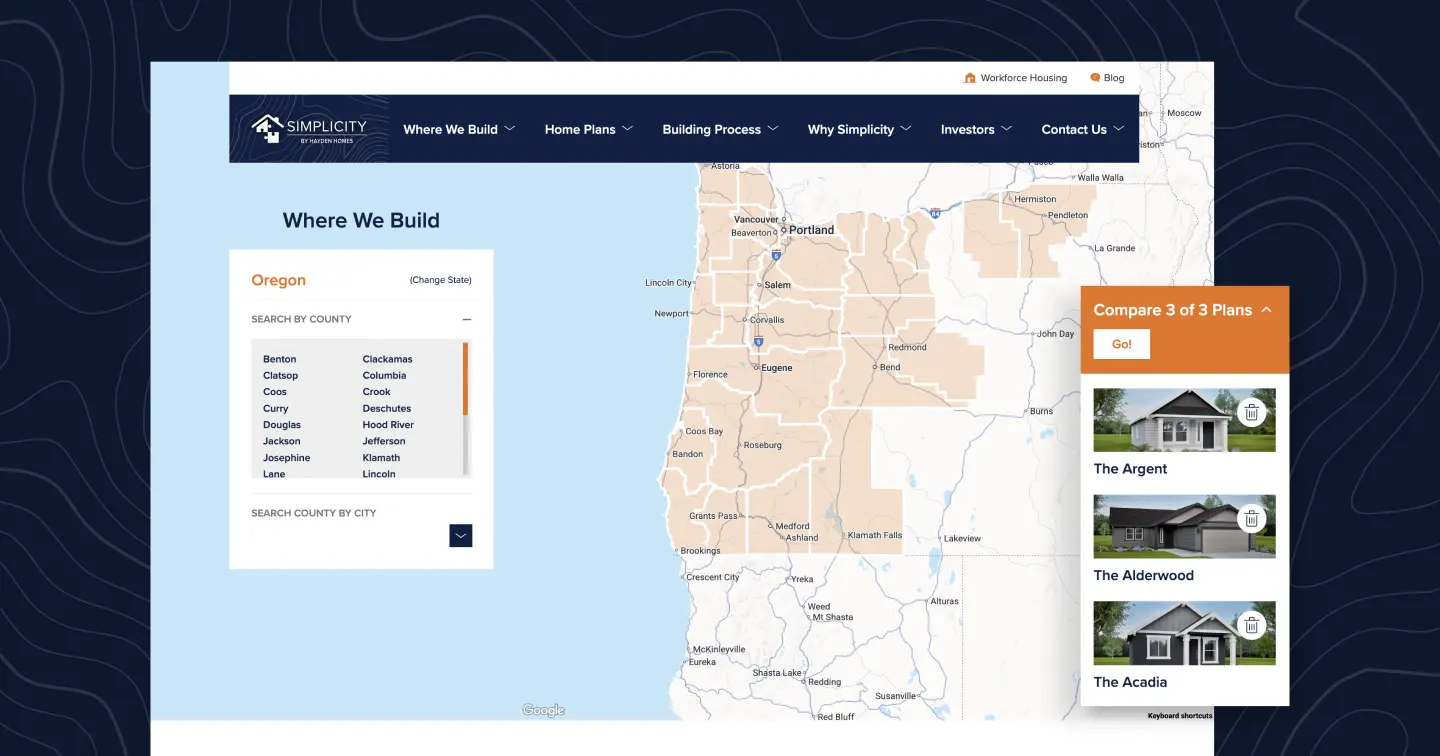Viewport: 1440px width, 756px height.
Task: Open the Search County by City dropdown
Action: coord(460,535)
